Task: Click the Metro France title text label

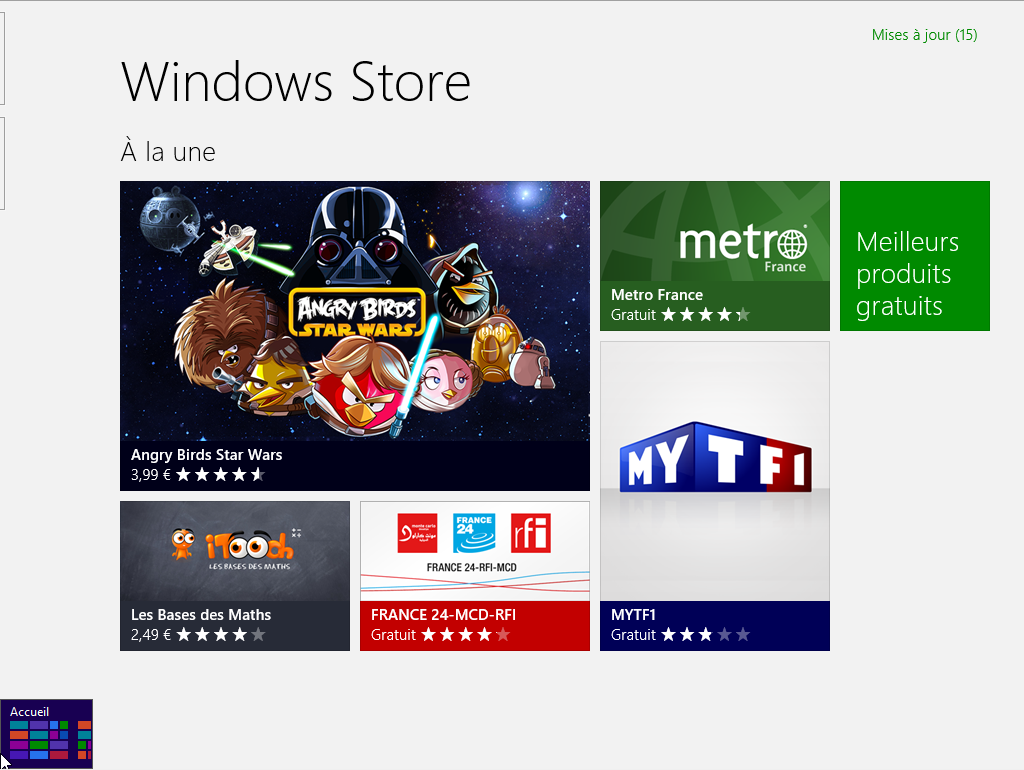Action: (656, 295)
